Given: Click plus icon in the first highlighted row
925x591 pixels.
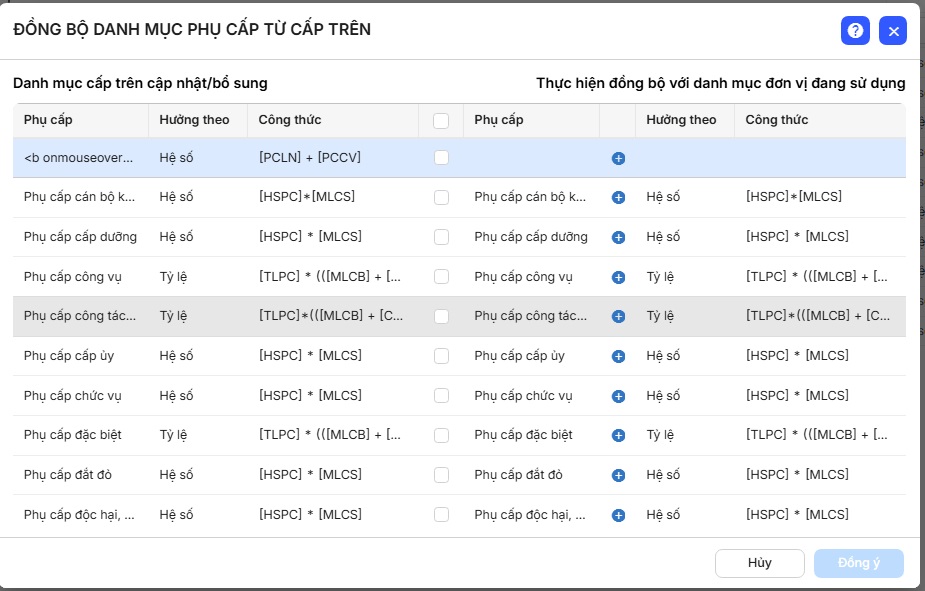Looking at the screenshot, I should (x=618, y=158).
